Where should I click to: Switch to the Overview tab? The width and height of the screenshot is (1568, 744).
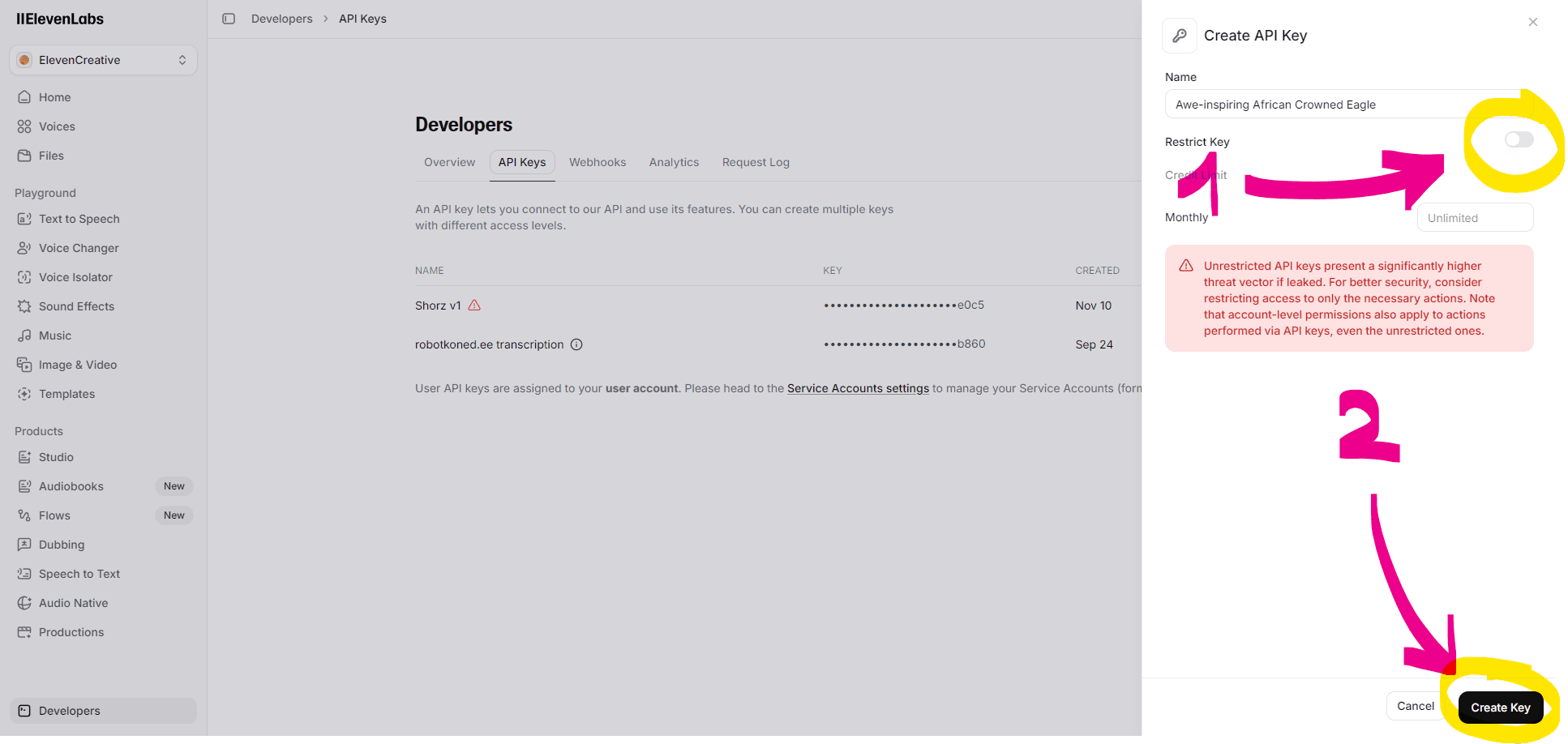pos(449,162)
